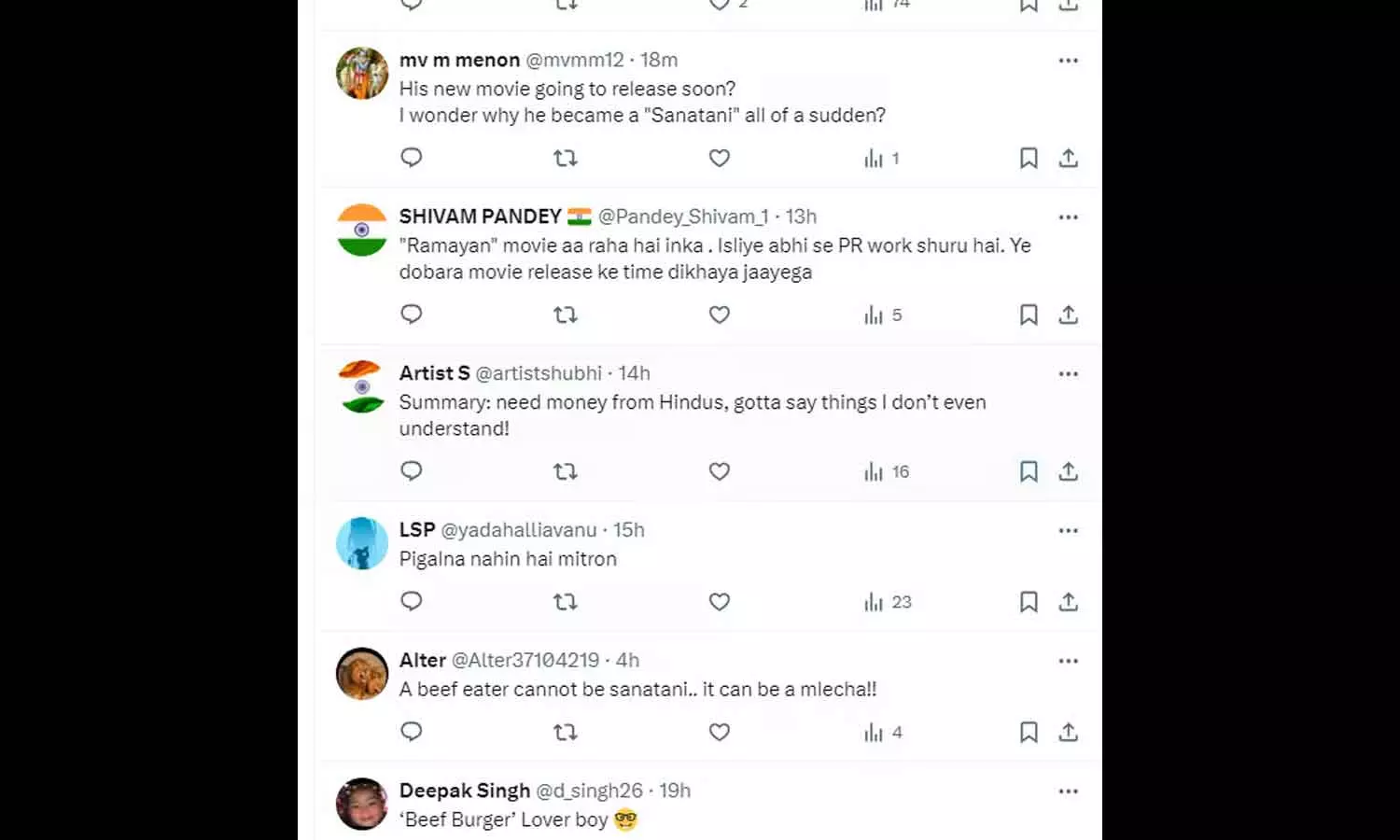This screenshot has height=840, width=1400.
Task: Open the @Pandey_Shivam_1 profile link
Action: (x=683, y=217)
